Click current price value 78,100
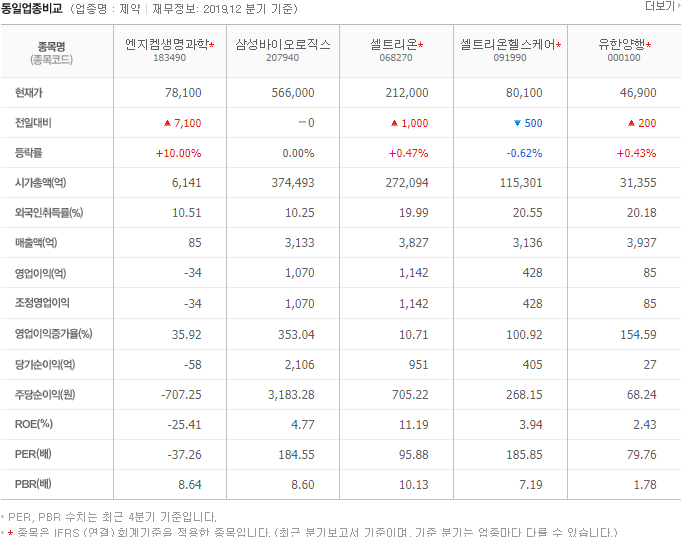 point(183,93)
